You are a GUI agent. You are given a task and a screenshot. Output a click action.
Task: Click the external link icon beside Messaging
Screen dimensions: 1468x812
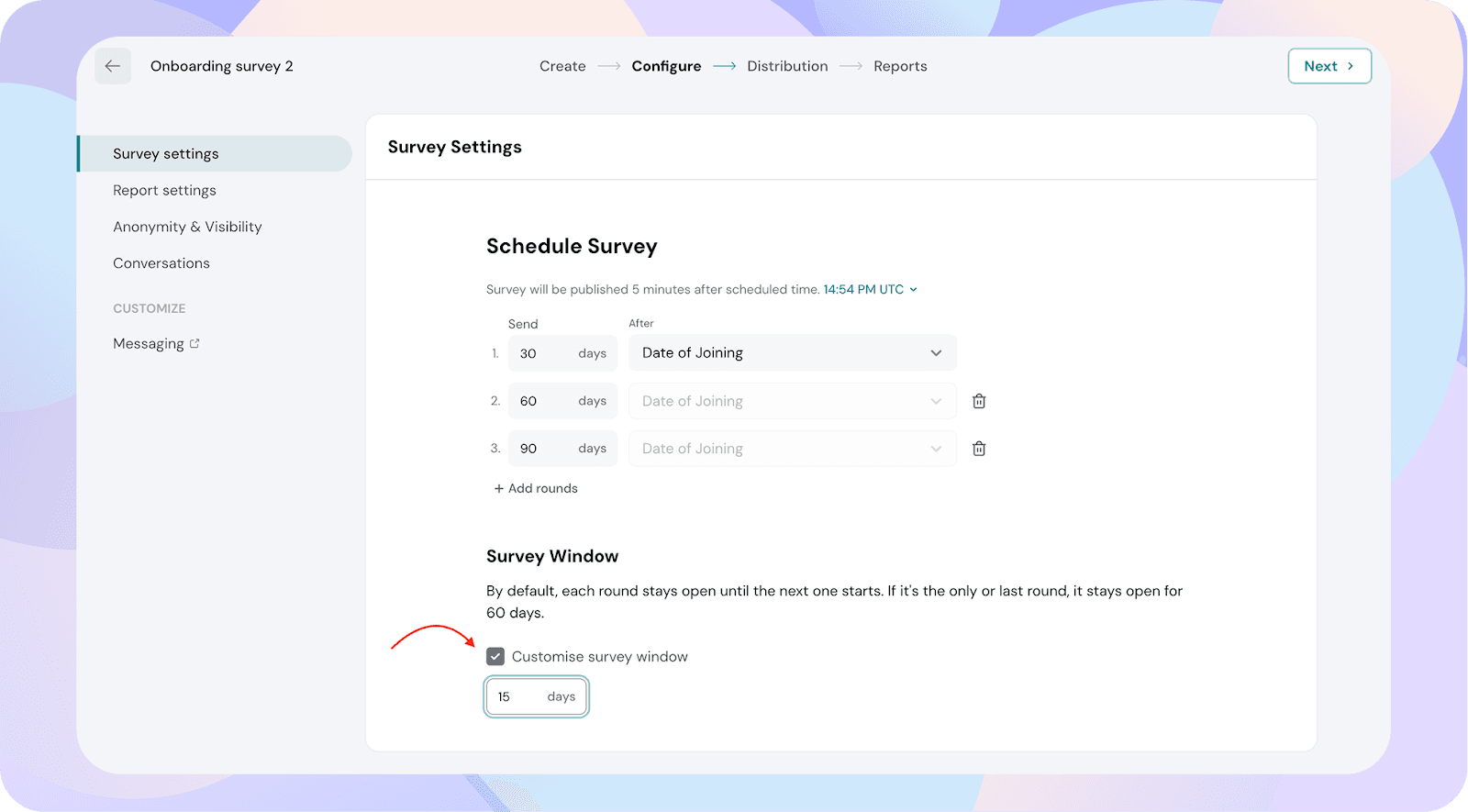(x=195, y=343)
